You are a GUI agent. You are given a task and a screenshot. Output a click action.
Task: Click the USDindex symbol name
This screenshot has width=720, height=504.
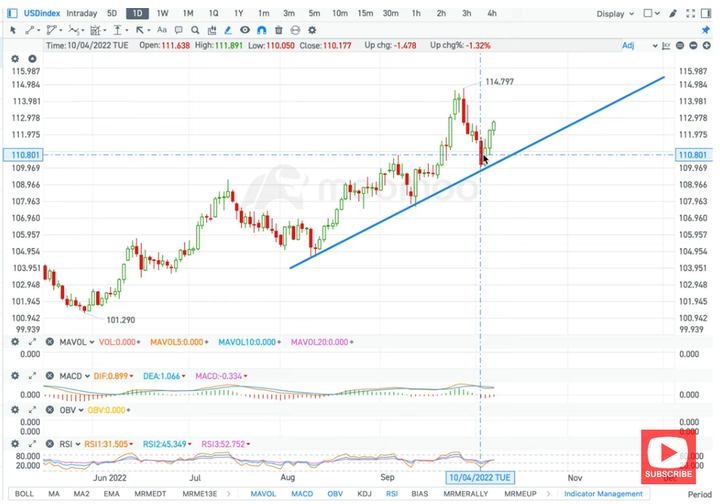click(x=42, y=13)
